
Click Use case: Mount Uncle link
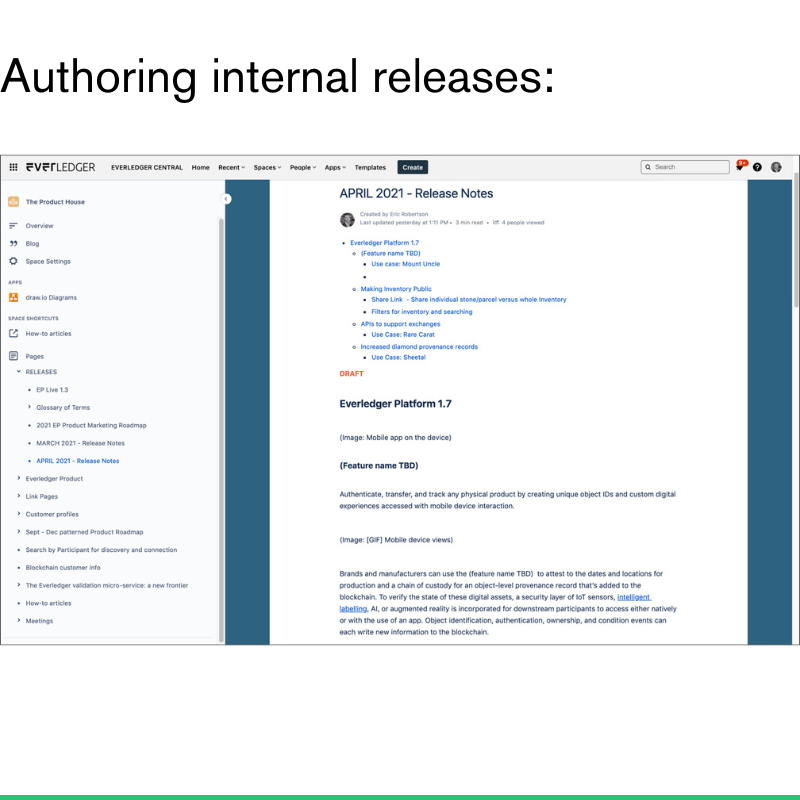click(x=406, y=264)
